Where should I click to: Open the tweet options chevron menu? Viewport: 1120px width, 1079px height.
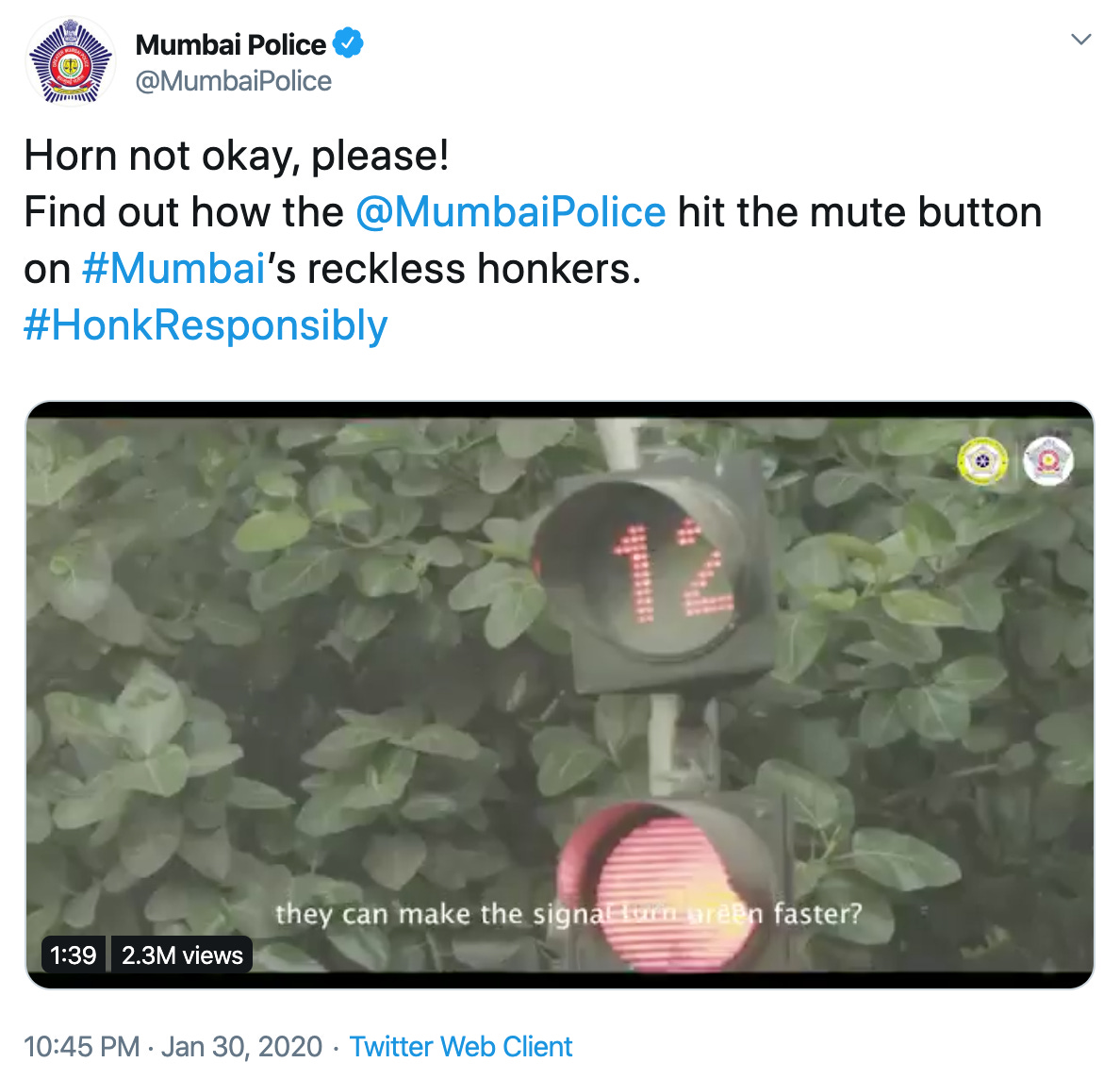point(1080,40)
